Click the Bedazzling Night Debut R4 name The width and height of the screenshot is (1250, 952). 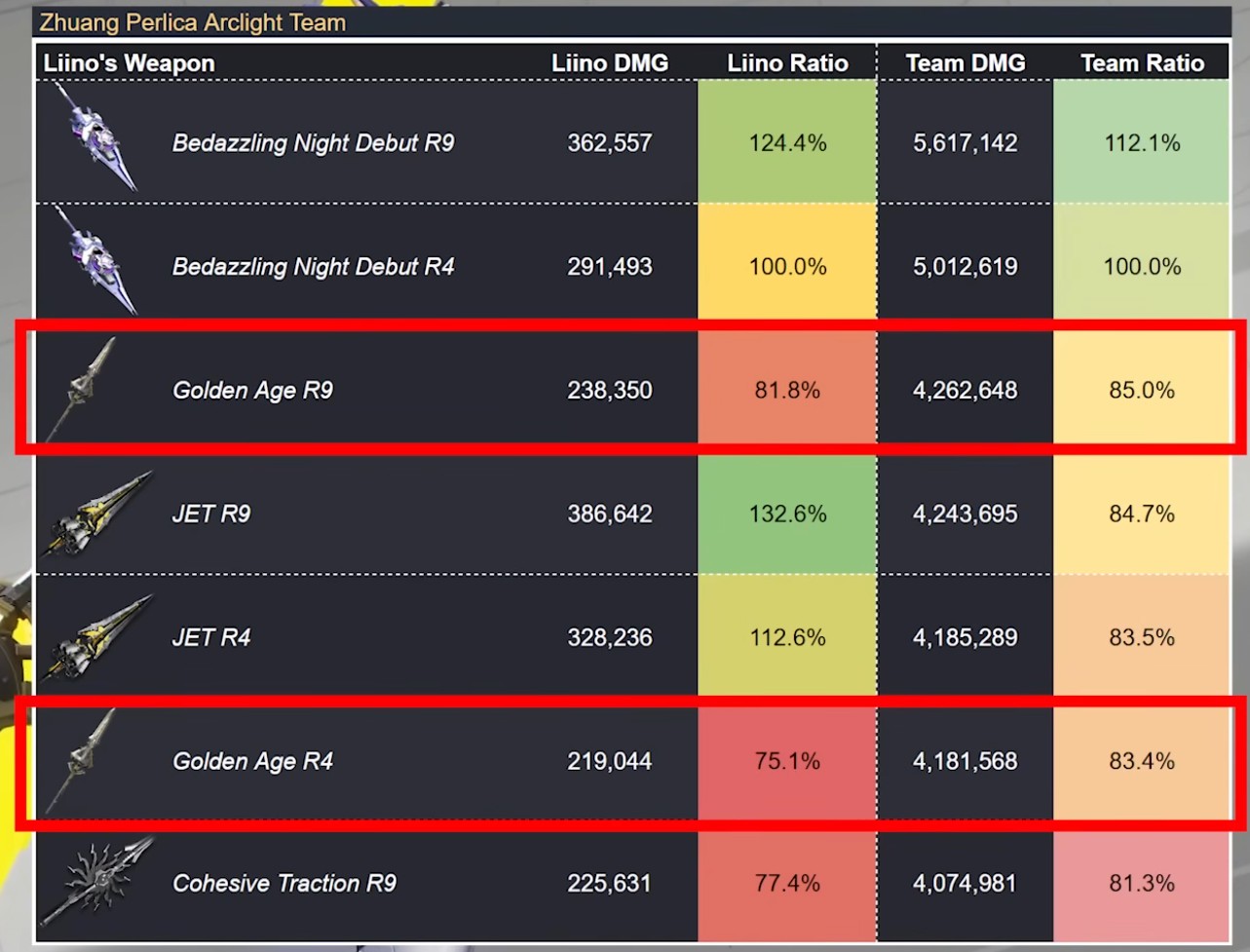click(313, 267)
